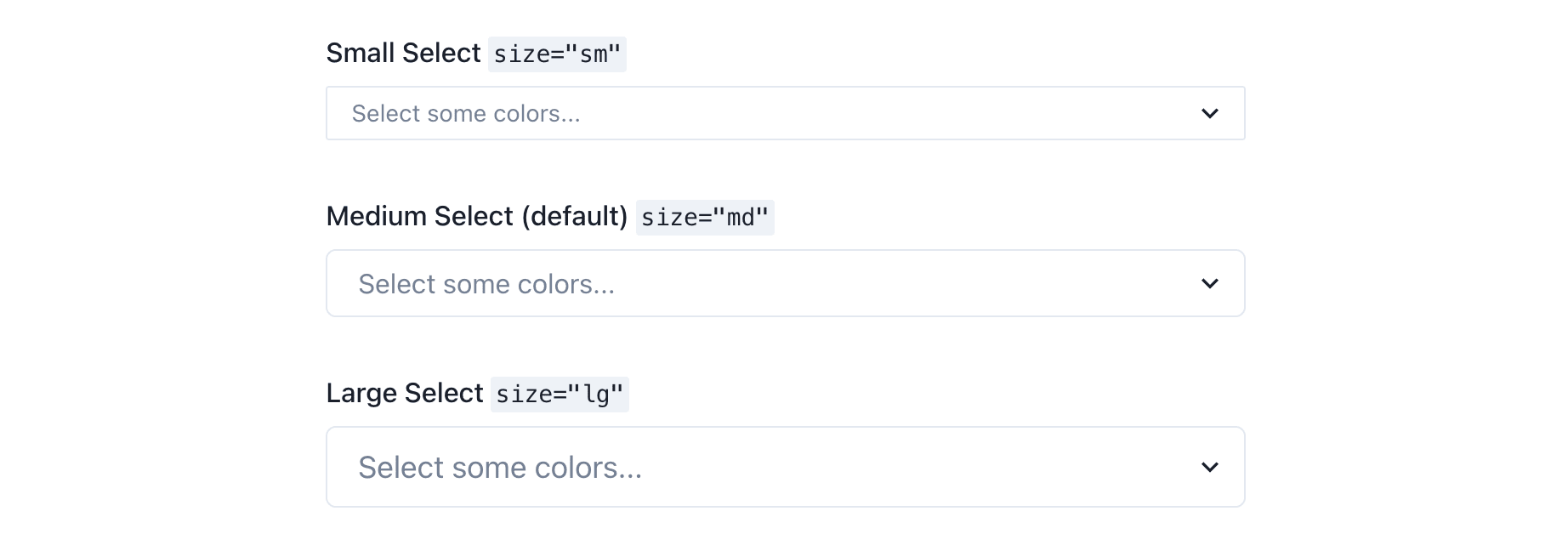Collapse the Small Select dropdown arrow
Screen dimensions: 1568x551
[x=1211, y=112]
